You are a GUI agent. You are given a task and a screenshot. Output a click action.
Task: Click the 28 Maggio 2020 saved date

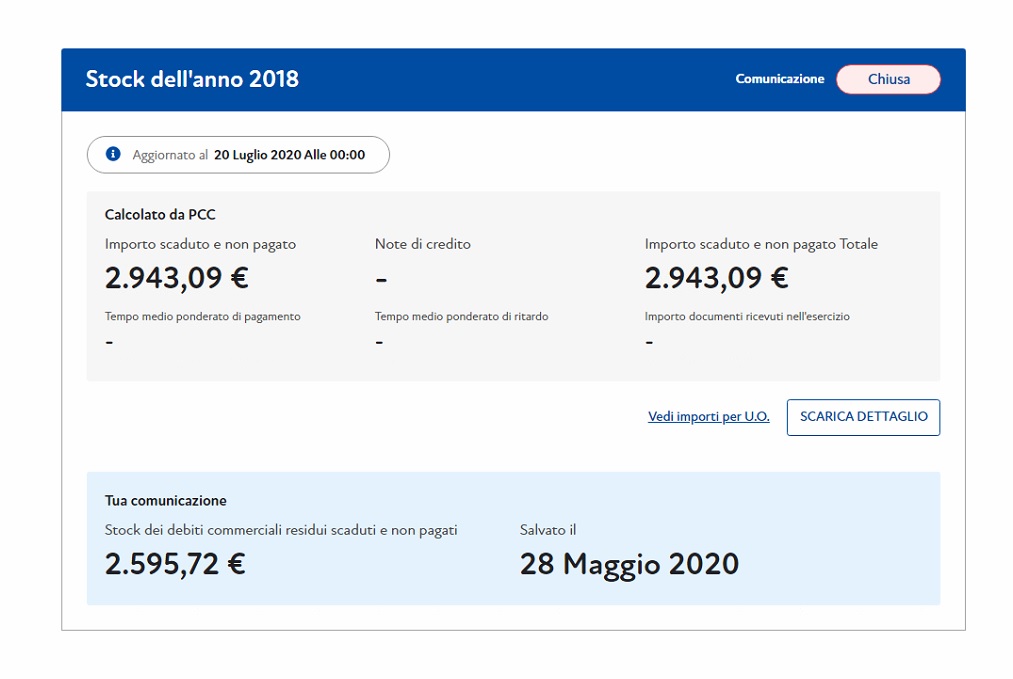pyautogui.click(x=629, y=564)
